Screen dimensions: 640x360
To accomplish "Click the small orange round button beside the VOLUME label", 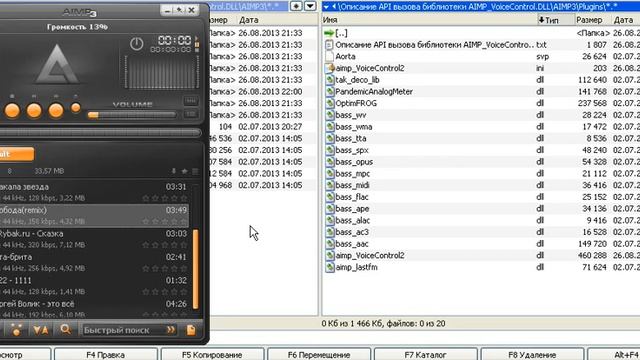I will [x=76, y=108].
